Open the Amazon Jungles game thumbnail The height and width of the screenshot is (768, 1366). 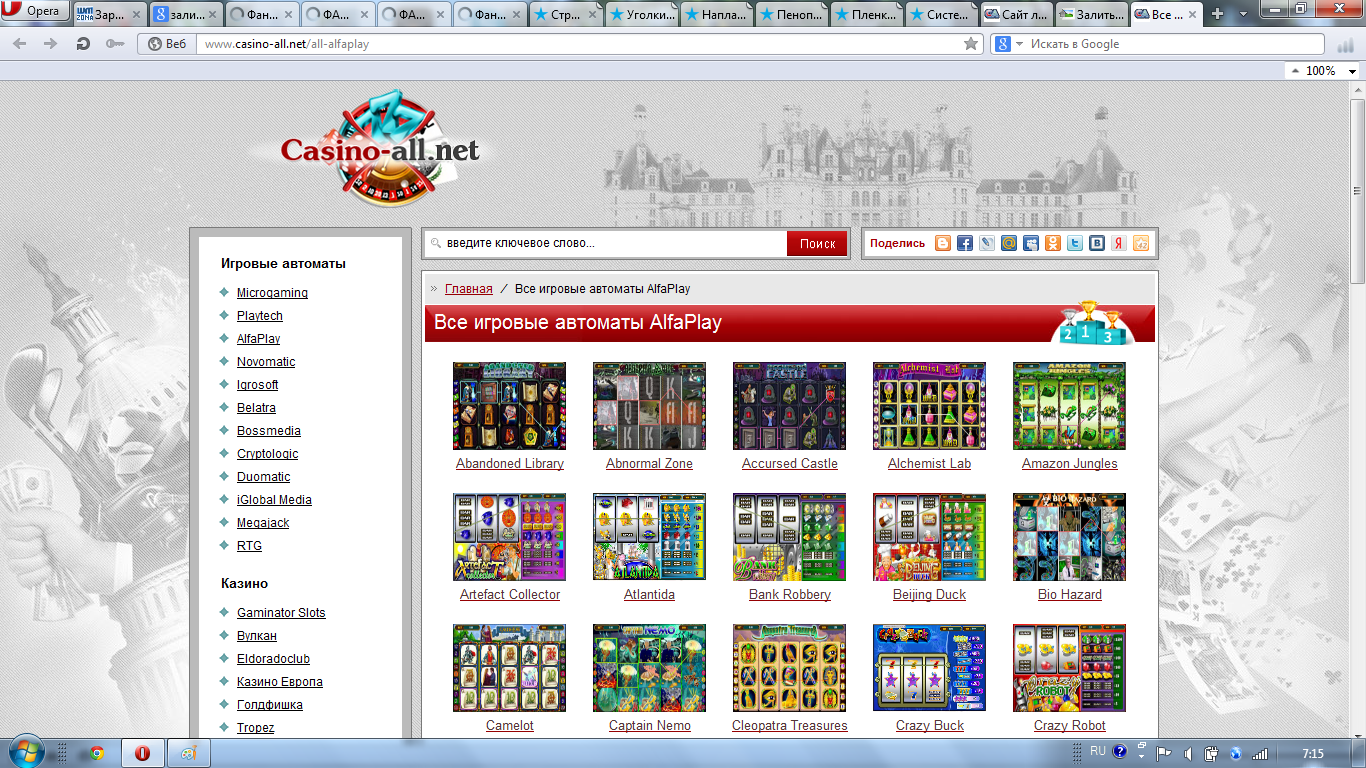click(1069, 406)
